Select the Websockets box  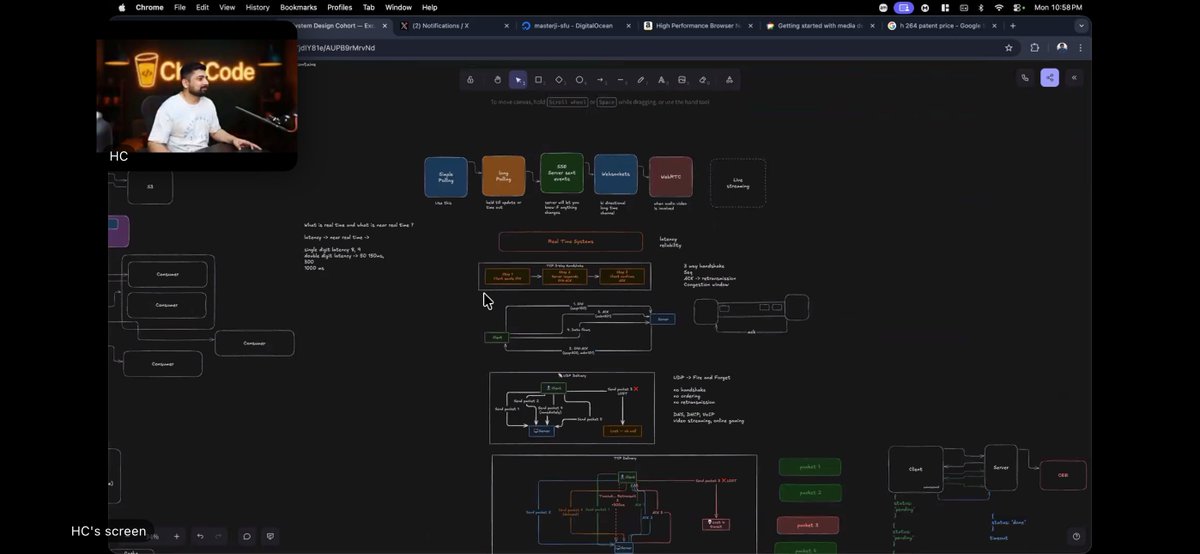[616, 175]
